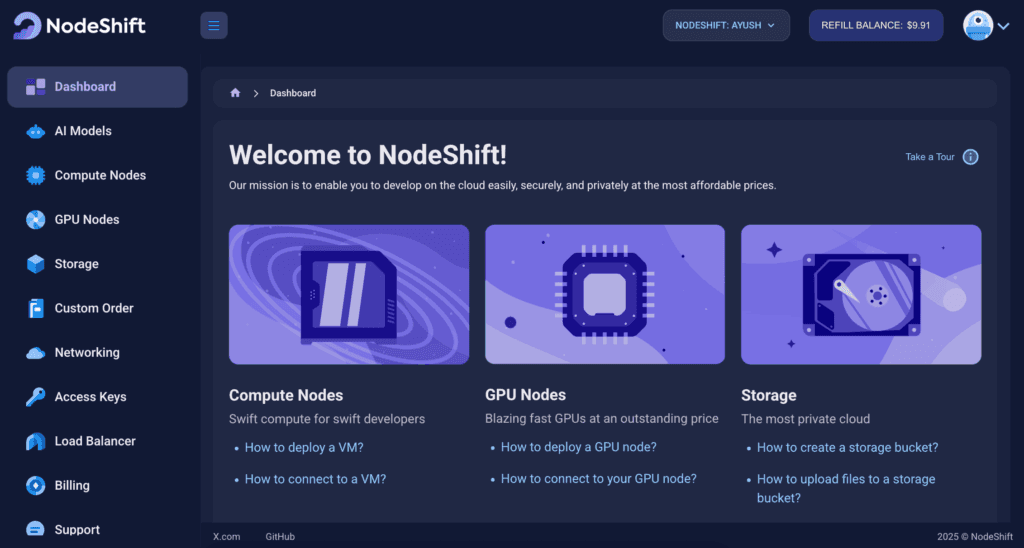Click the Load Balancer icon
Viewport: 1024px width, 548px height.
click(36, 441)
